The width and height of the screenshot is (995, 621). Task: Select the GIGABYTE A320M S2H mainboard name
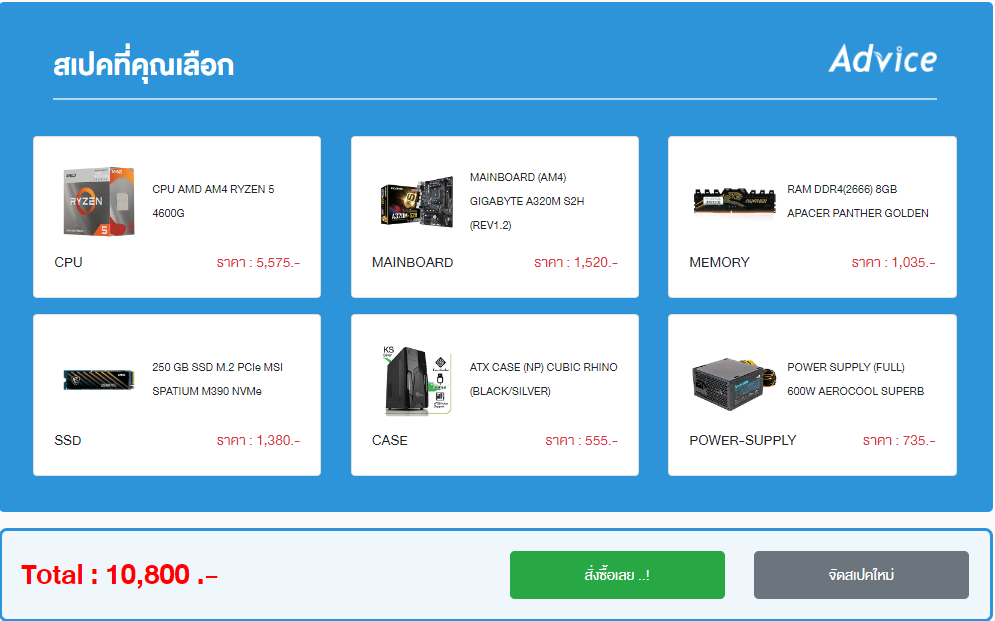(x=527, y=201)
